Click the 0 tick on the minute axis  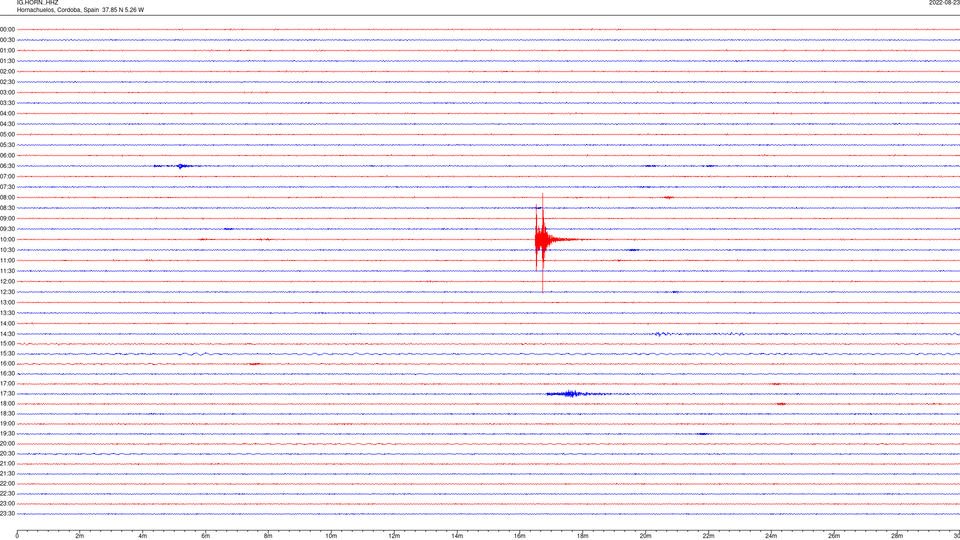coord(17,536)
